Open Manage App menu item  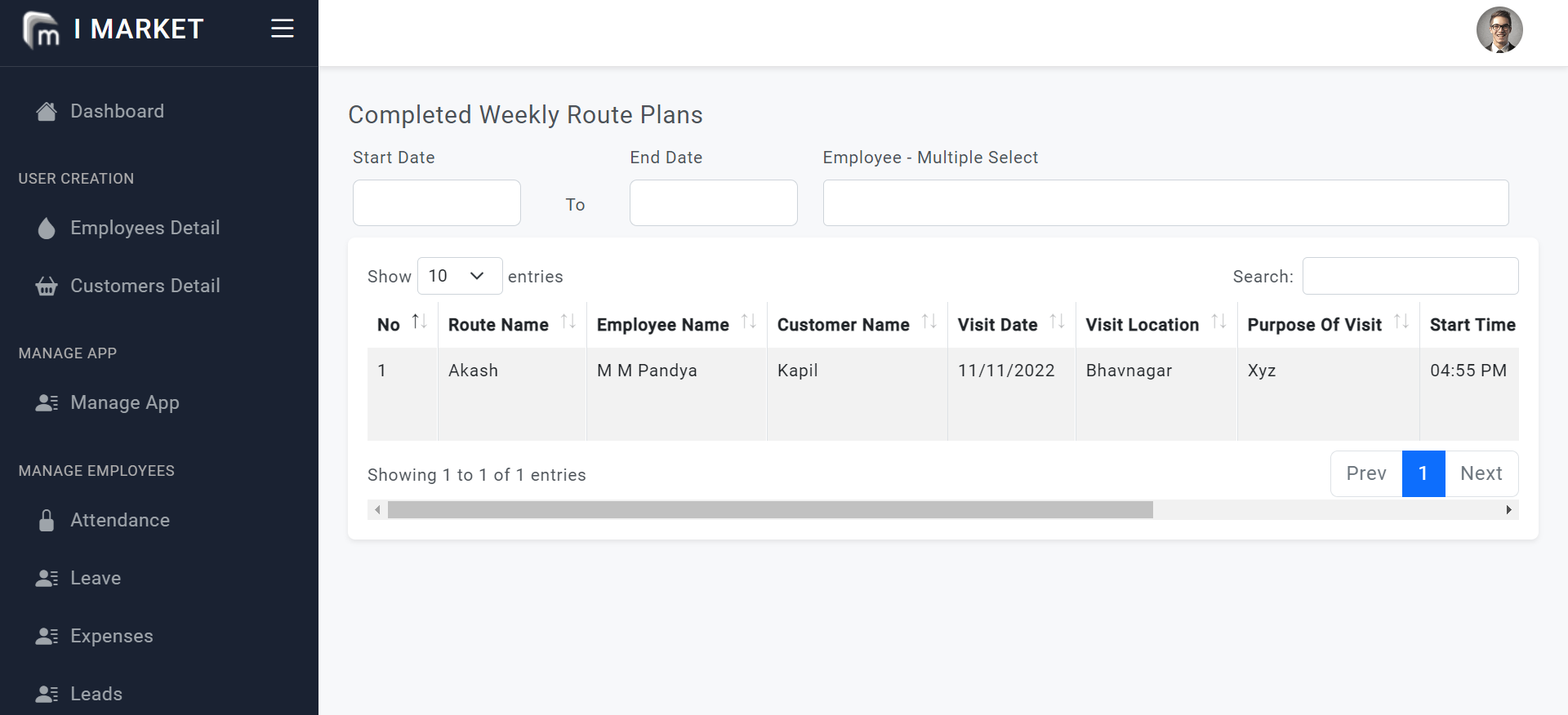point(124,403)
